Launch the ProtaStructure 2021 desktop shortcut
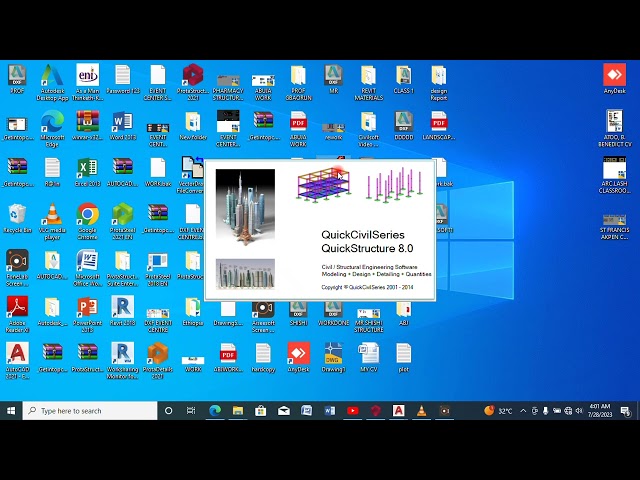This screenshot has width=640, height=480. (x=193, y=82)
